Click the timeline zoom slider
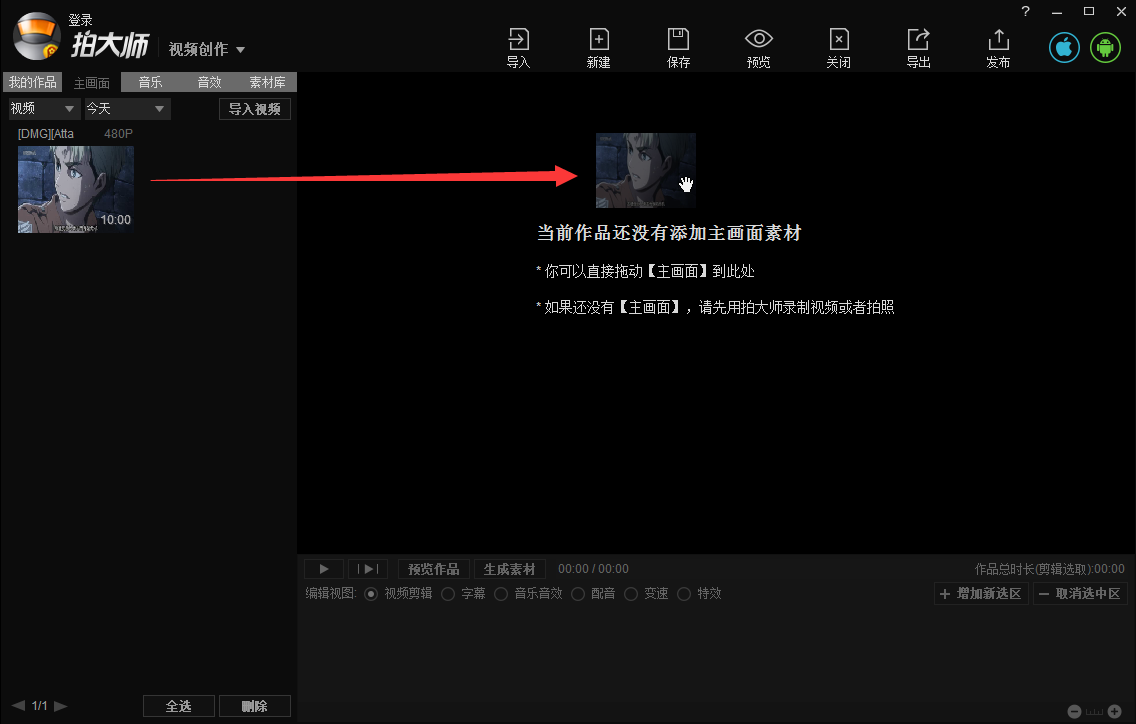This screenshot has height=724, width=1136. click(1092, 710)
